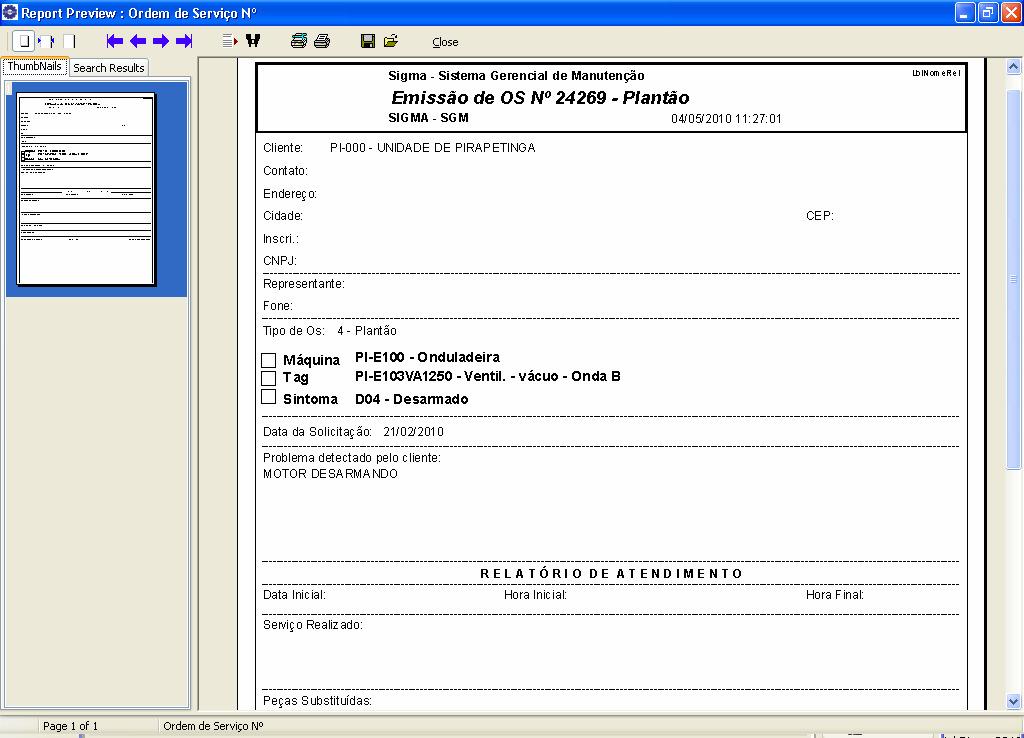The image size is (1024, 738).
Task: Click 'PI-E103VA1250 - Ventil. - vácuo - Onda B'
Action: click(488, 376)
